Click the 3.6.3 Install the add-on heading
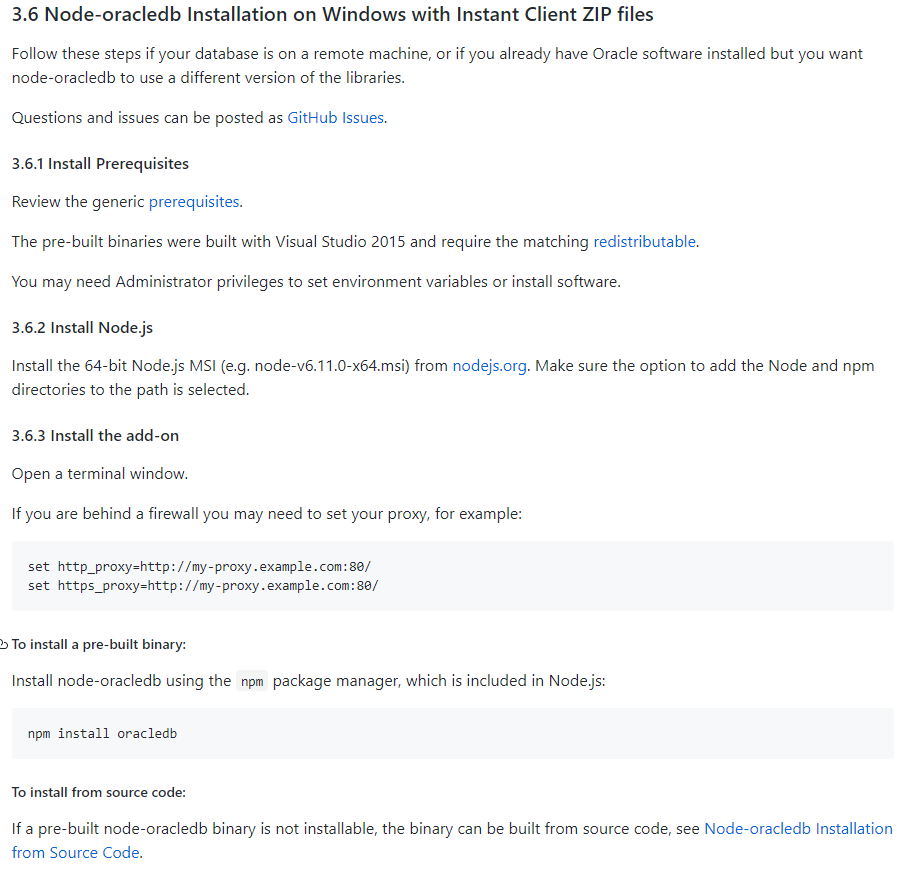This screenshot has width=911, height=869. point(95,436)
